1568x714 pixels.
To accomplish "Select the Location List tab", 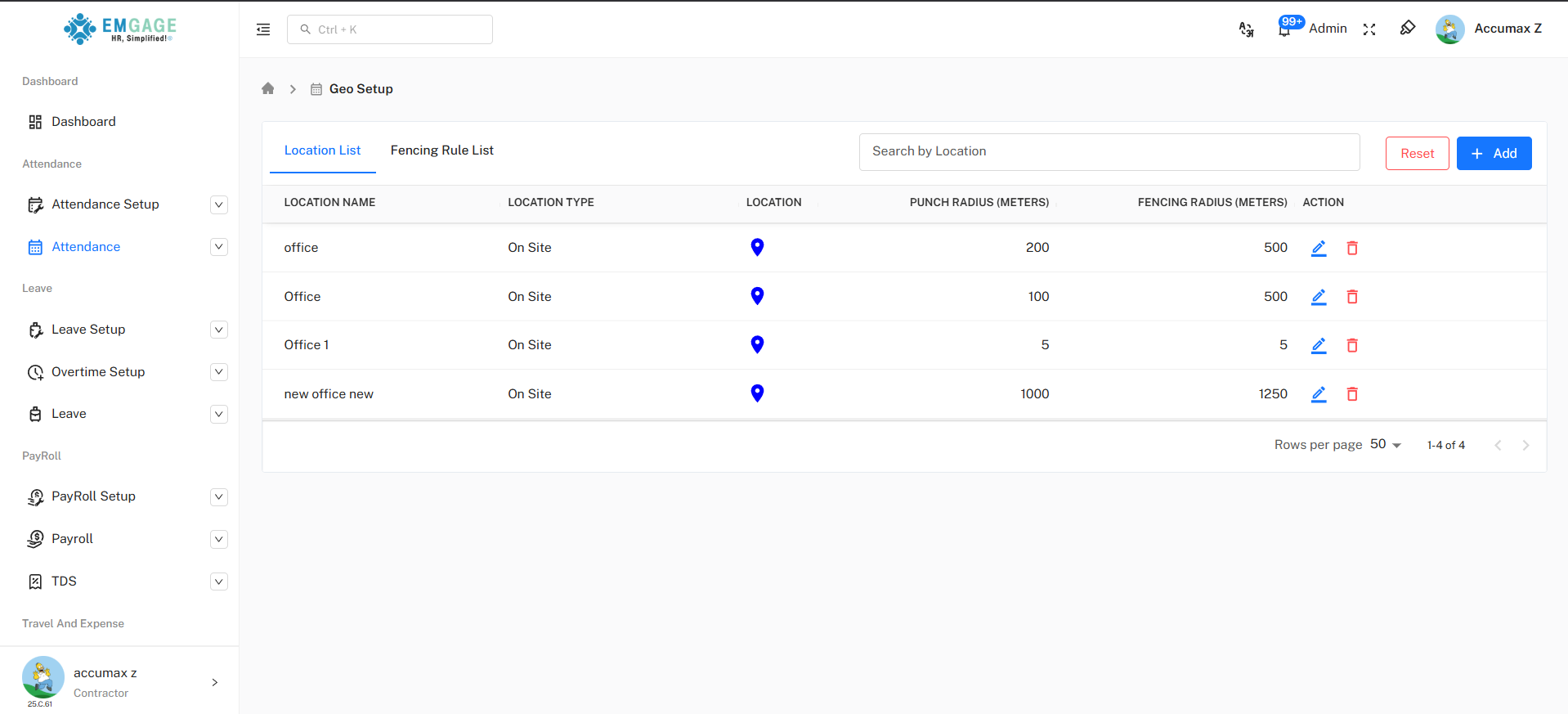I will [322, 150].
